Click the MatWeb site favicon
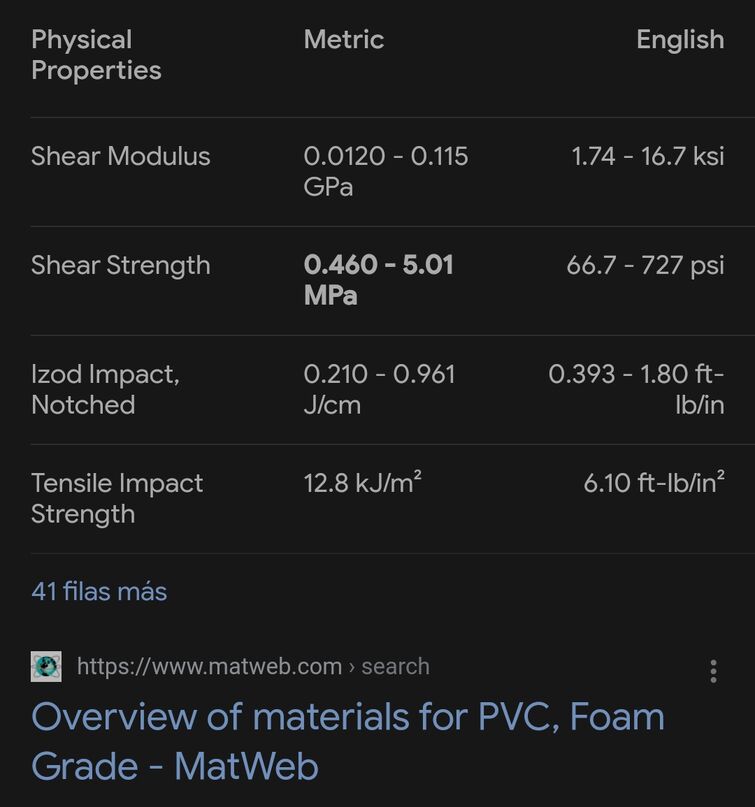The height and width of the screenshot is (807, 755). pos(46,667)
